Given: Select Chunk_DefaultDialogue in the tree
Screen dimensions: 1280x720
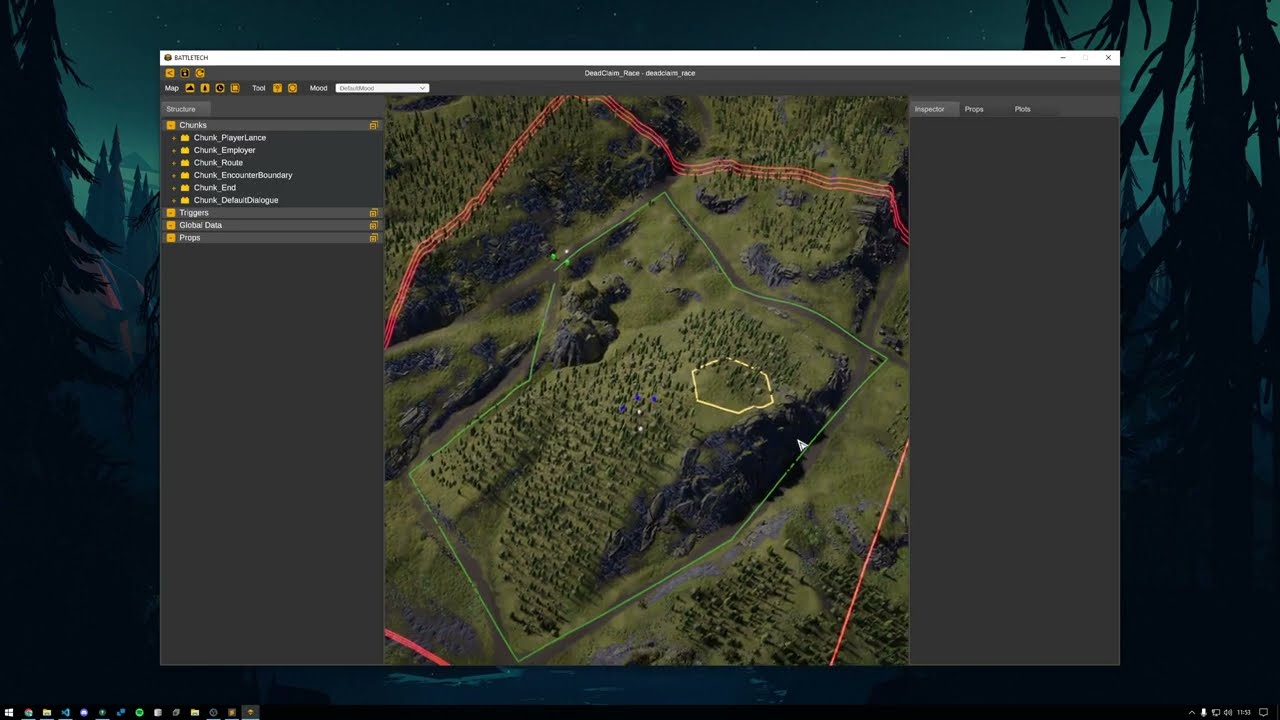Looking at the screenshot, I should click(x=236, y=200).
